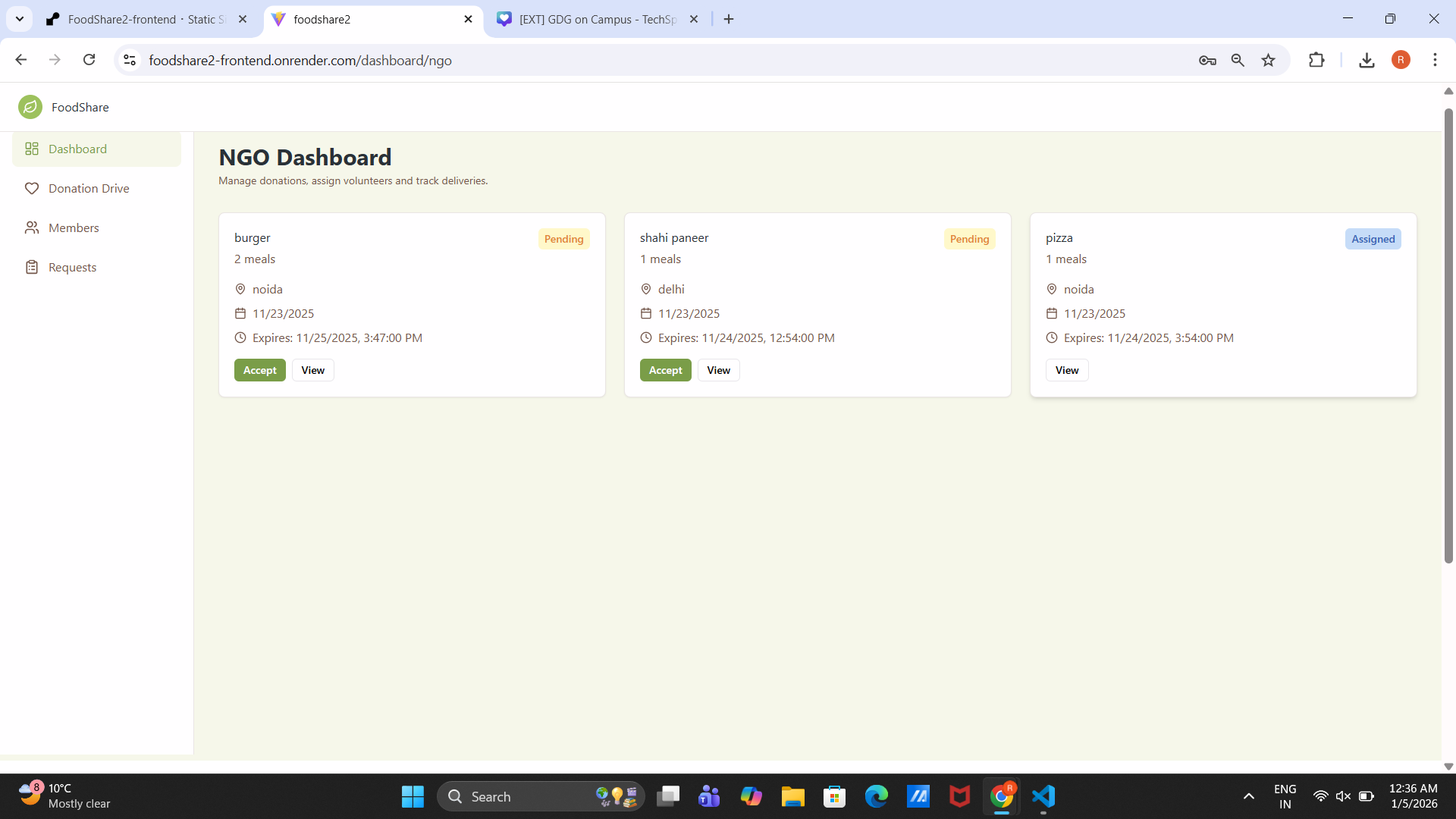Screen dimensions: 1456x819
Task: Show hidden system tray icons
Action: (x=1248, y=796)
